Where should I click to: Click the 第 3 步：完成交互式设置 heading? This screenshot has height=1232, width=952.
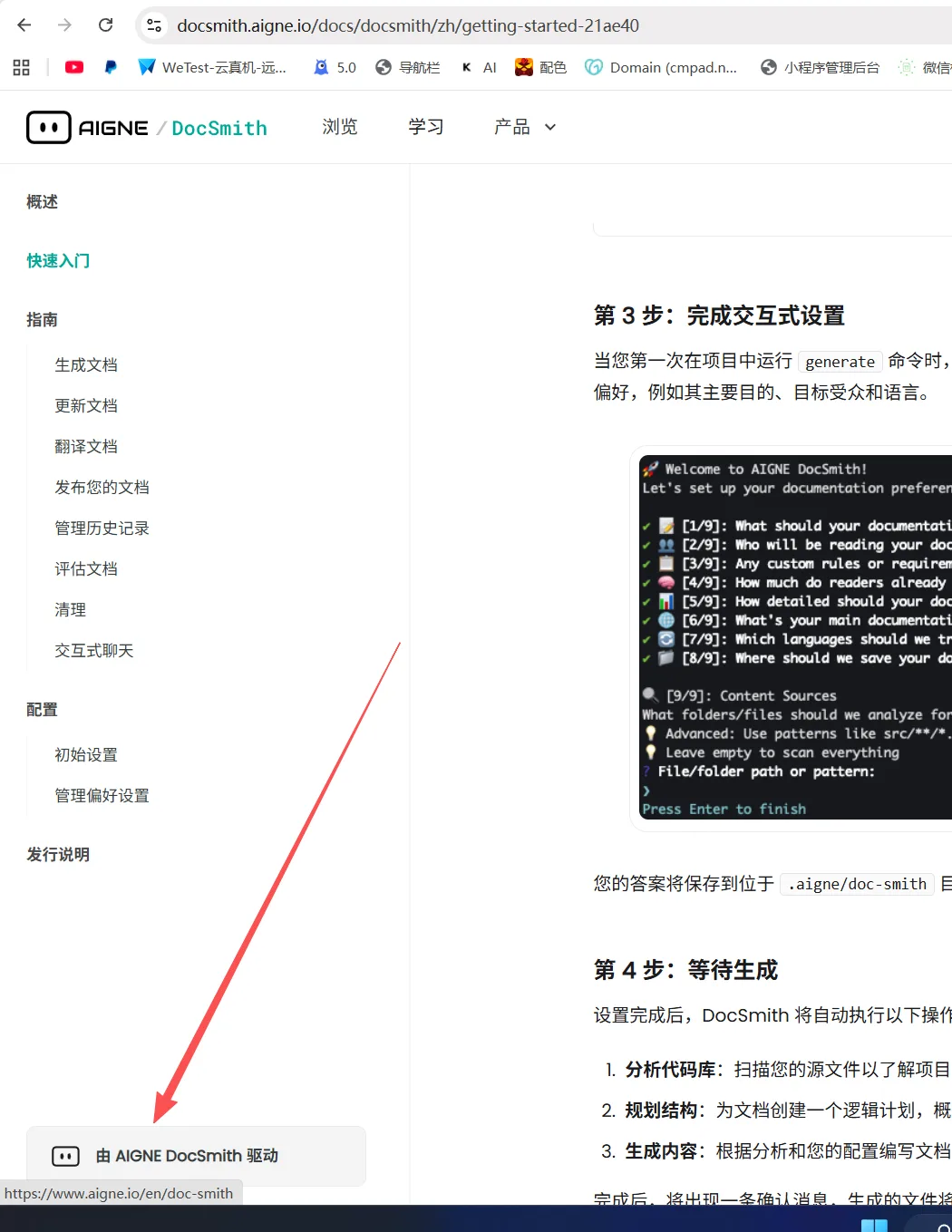point(719,315)
